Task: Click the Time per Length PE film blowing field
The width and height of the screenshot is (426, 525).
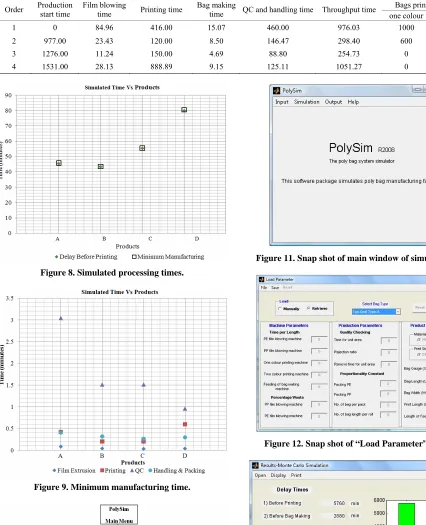Action: [319, 340]
